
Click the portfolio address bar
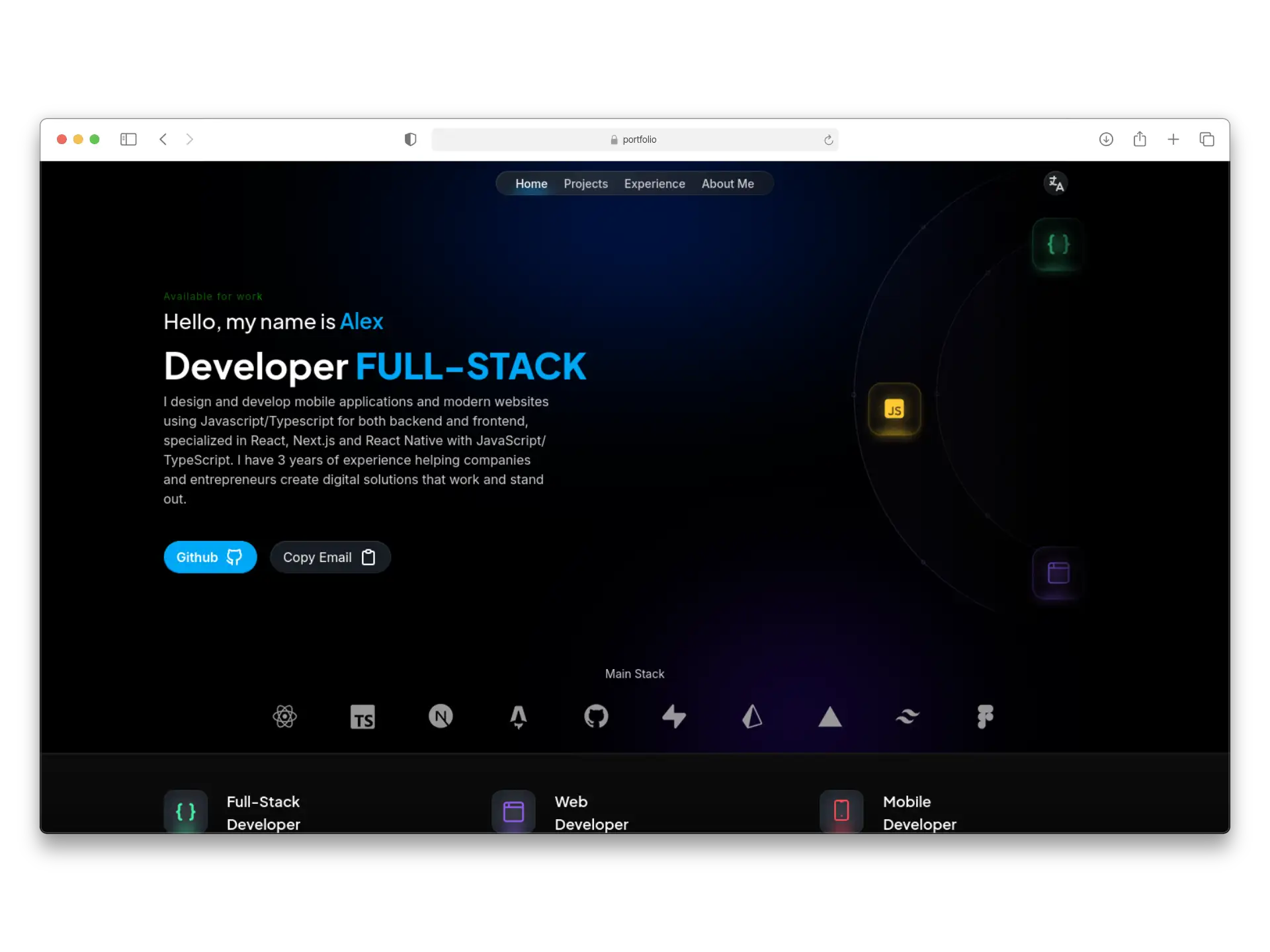pyautogui.click(x=635, y=139)
